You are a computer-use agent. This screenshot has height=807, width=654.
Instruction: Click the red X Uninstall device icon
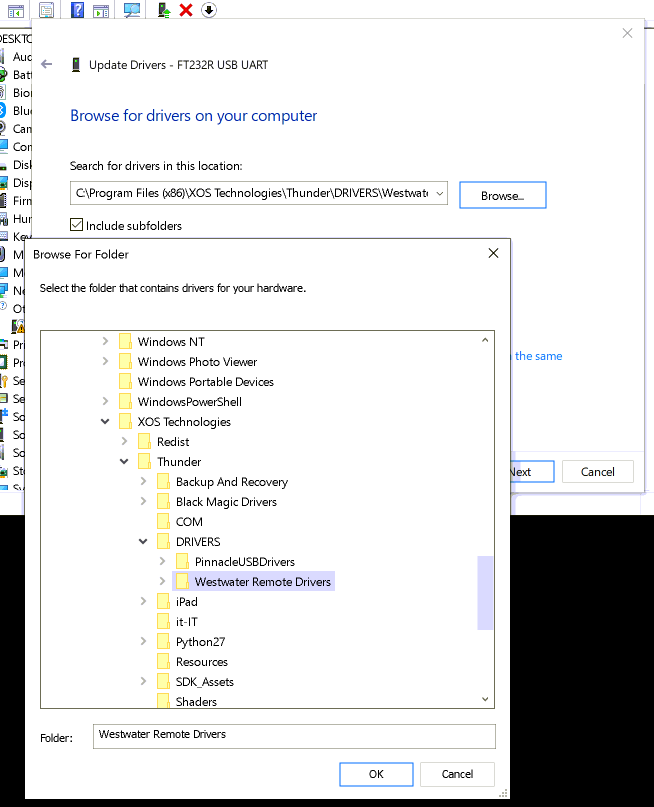tap(186, 10)
